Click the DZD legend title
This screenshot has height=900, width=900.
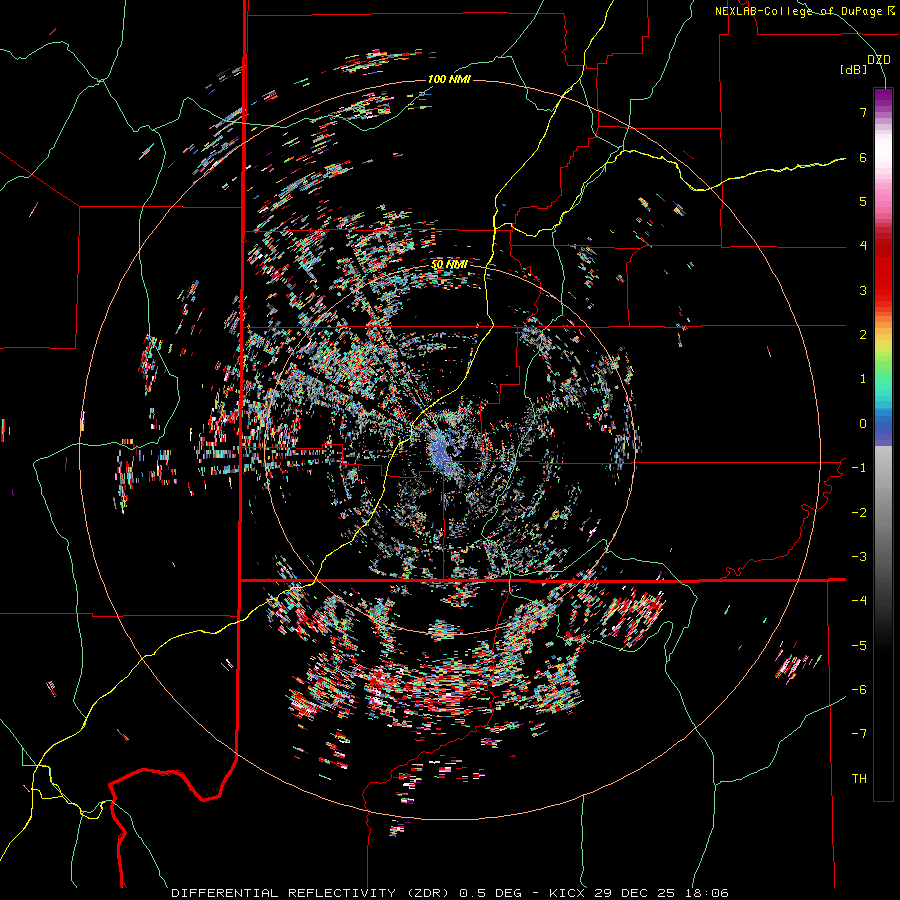pos(878,60)
